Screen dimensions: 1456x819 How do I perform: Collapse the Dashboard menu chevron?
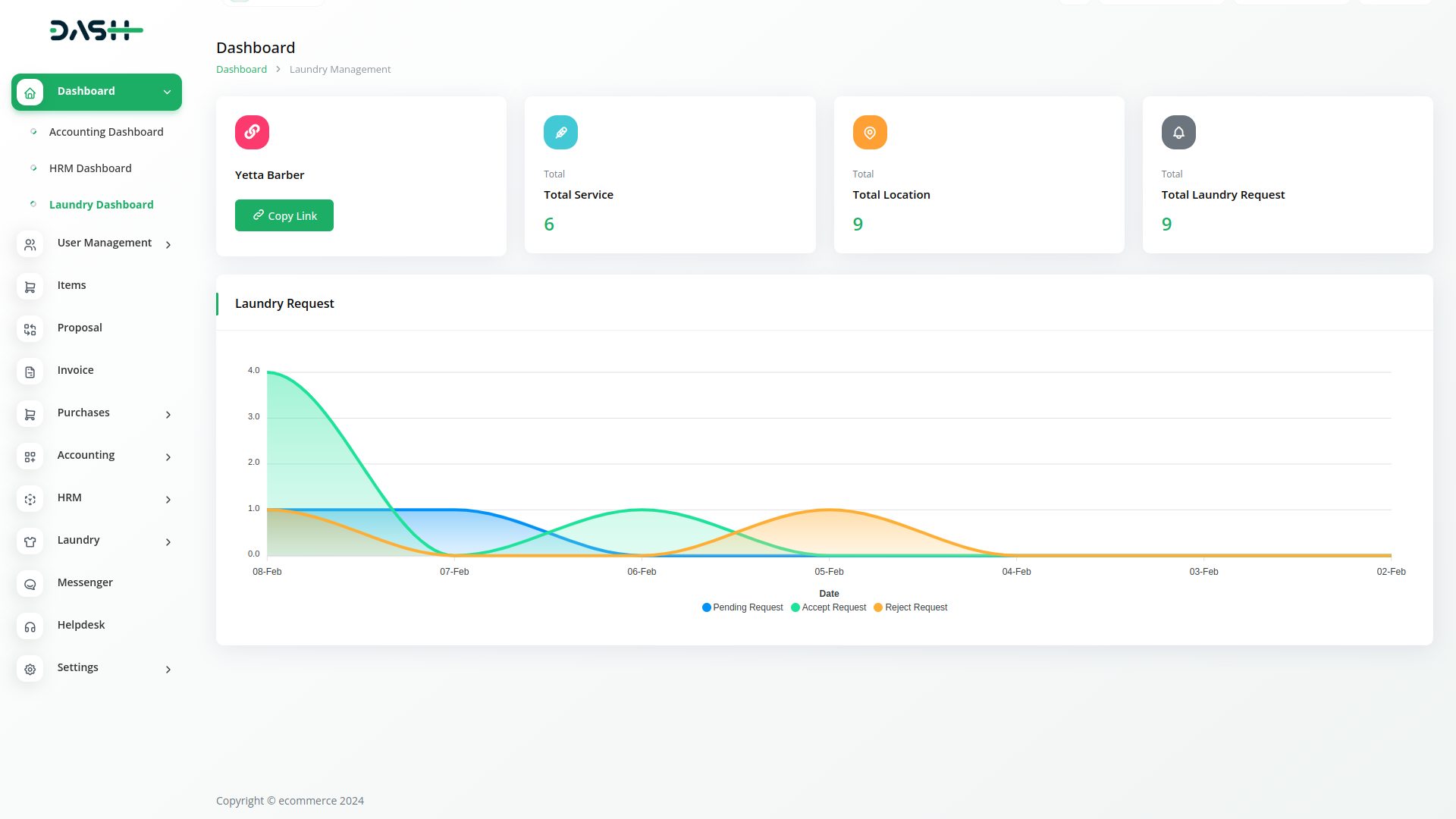[x=167, y=92]
